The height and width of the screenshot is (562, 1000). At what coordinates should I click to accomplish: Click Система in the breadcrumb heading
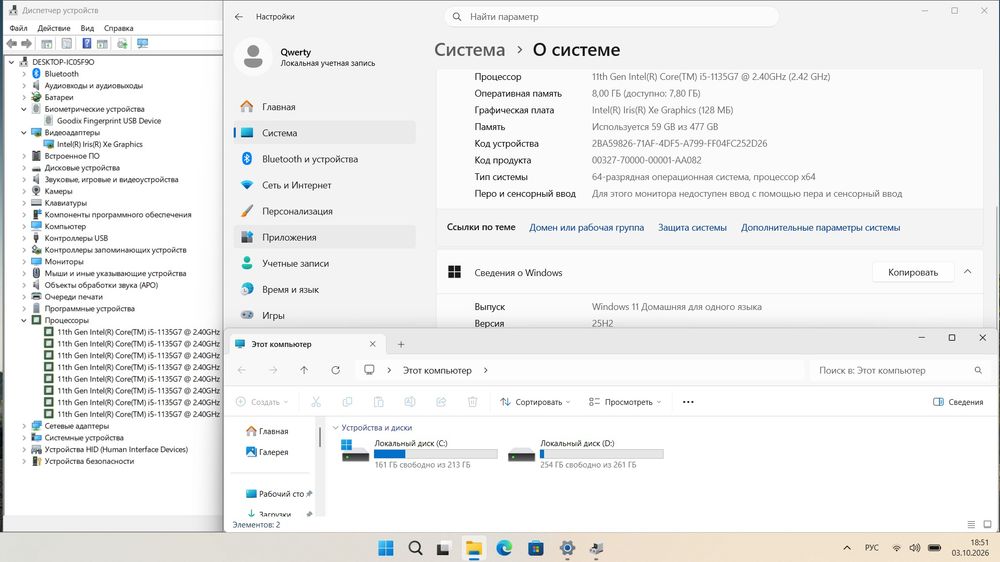point(469,50)
